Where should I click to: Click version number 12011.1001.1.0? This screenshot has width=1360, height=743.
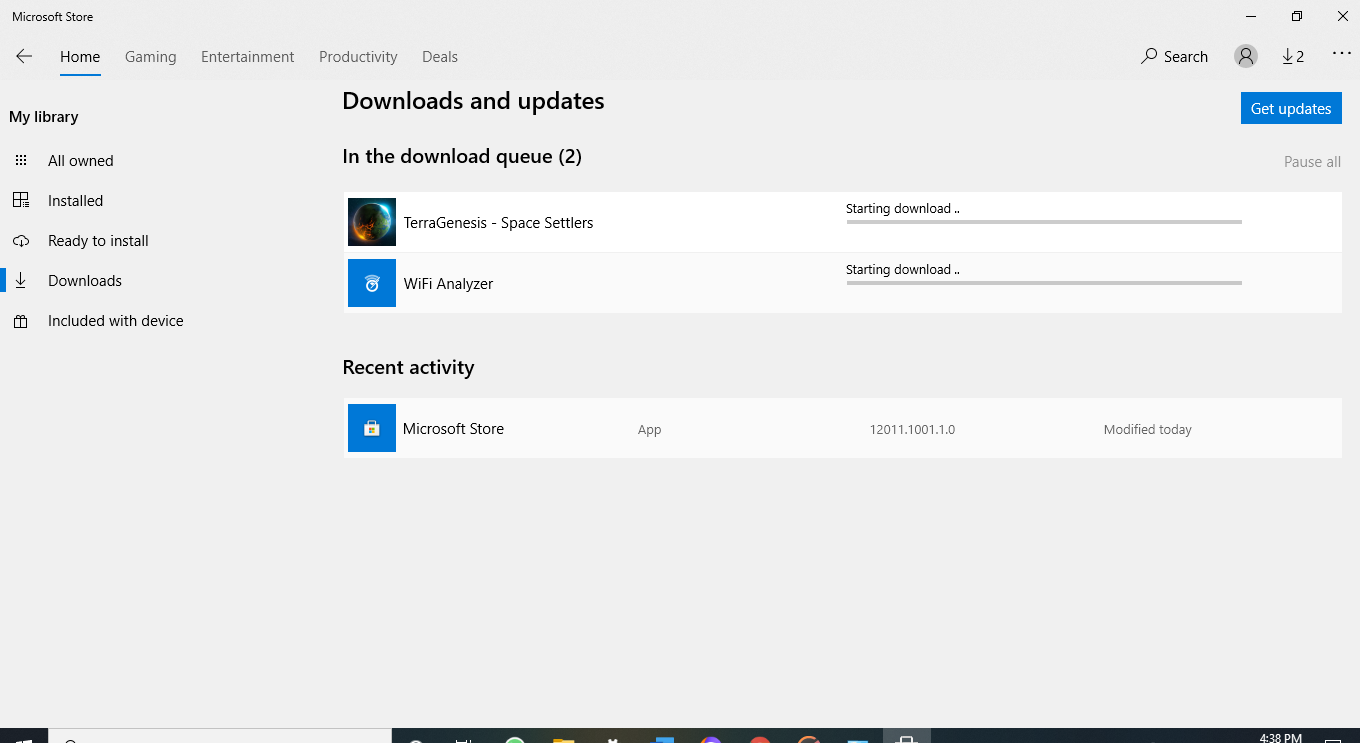(912, 430)
